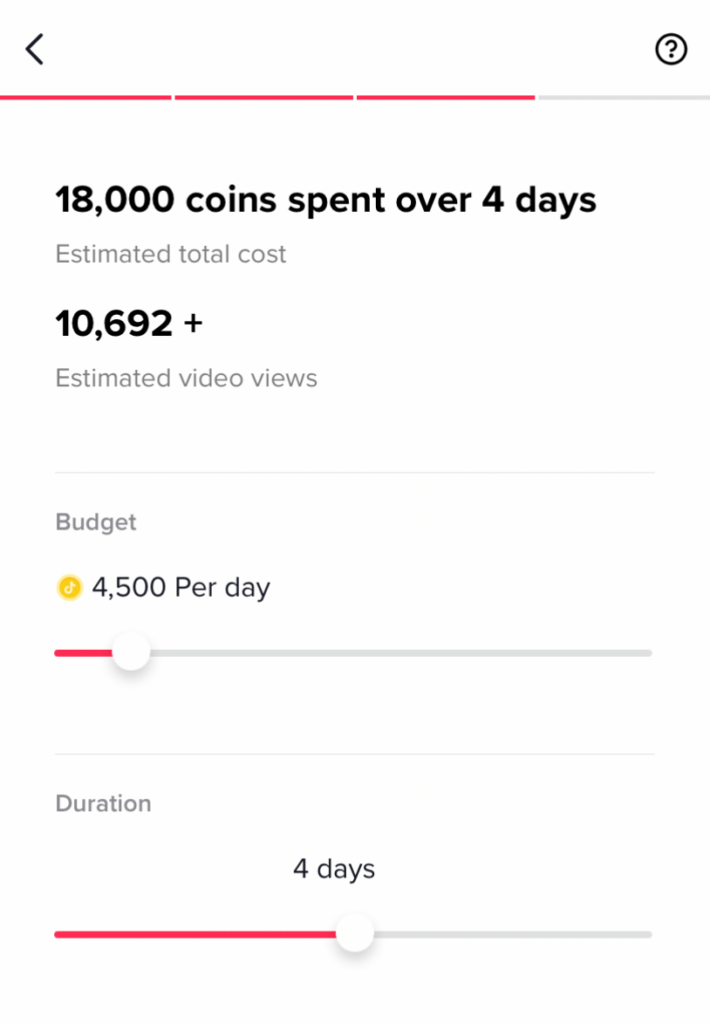The width and height of the screenshot is (710, 1024).
Task: Click the 'Duration' section label
Action: click(103, 804)
